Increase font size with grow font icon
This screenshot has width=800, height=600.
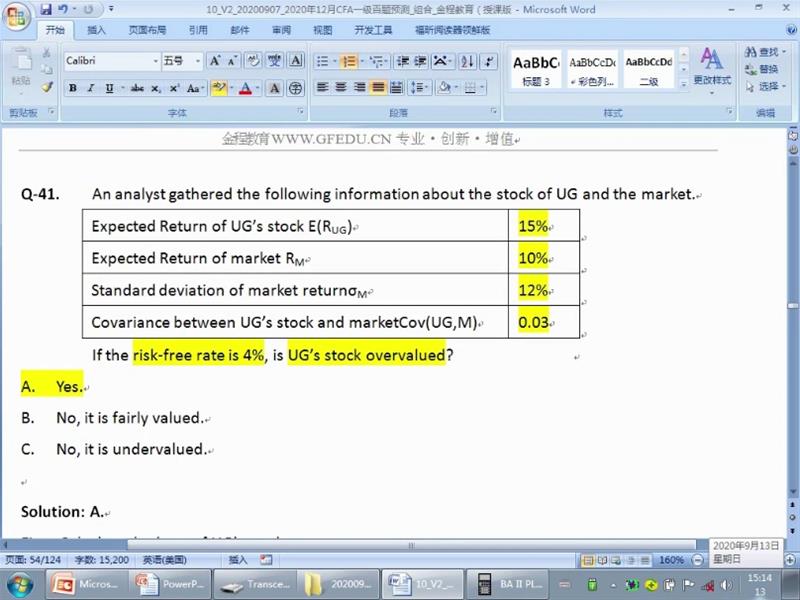coord(215,61)
